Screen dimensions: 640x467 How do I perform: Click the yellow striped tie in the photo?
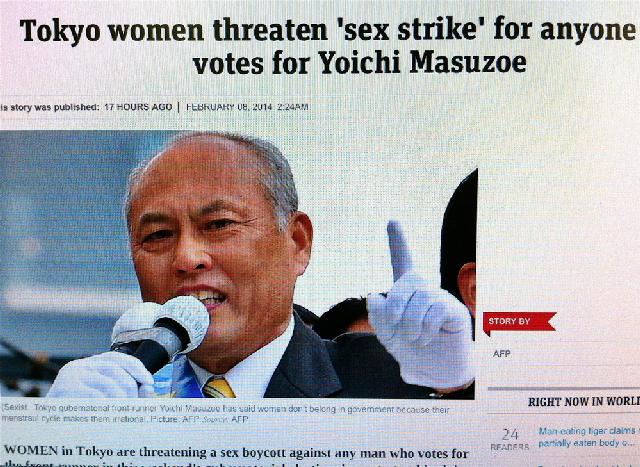[x=219, y=387]
